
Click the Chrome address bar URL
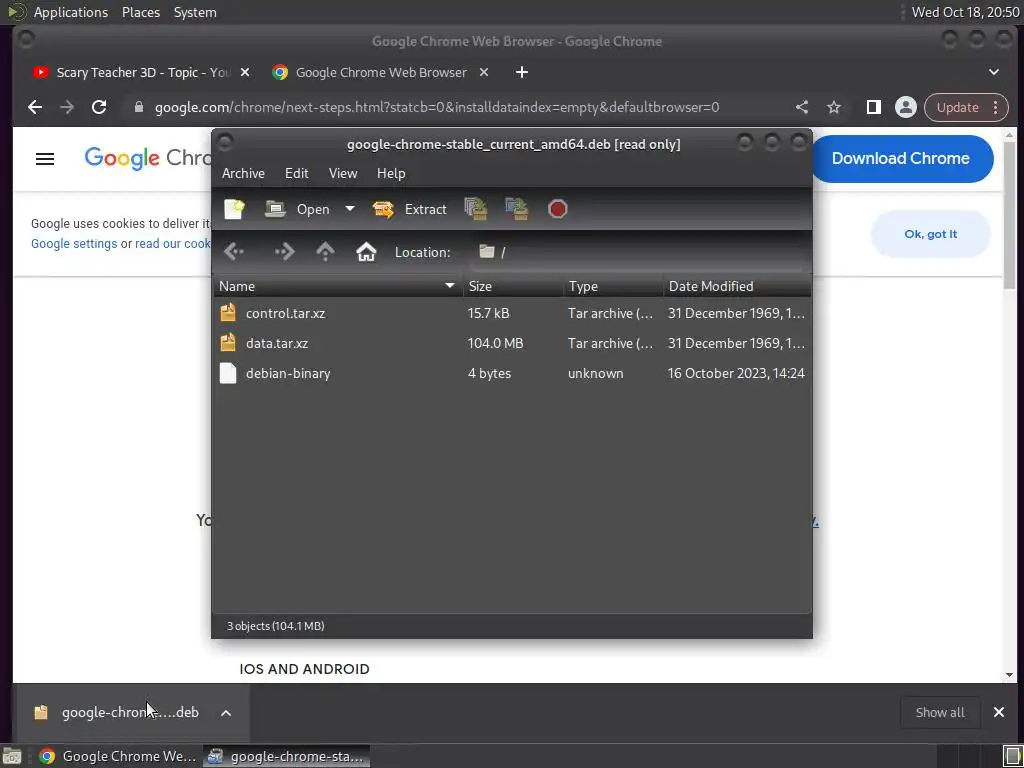[x=437, y=107]
